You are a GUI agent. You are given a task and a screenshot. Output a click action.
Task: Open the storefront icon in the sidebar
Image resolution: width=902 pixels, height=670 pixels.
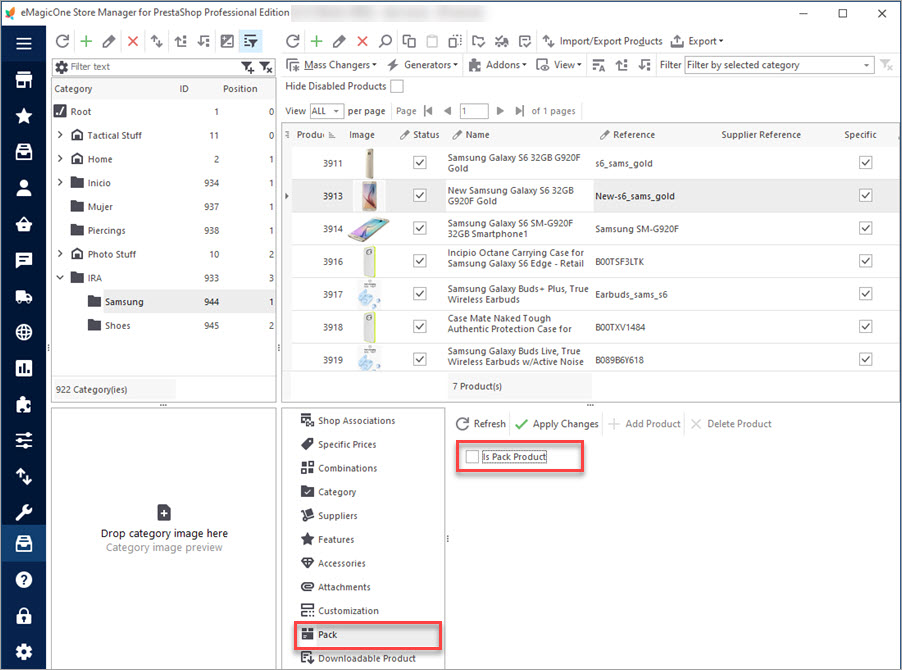pos(24,80)
